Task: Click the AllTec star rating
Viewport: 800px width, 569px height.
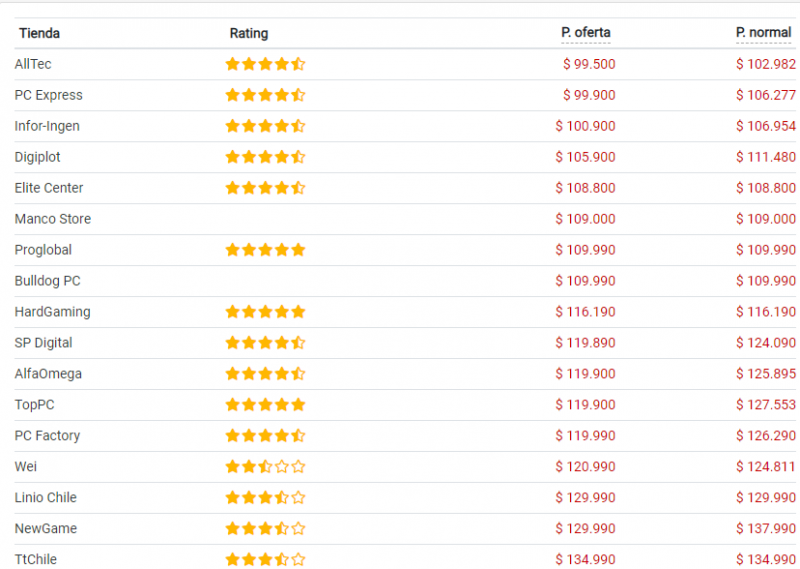Action: tap(265, 64)
